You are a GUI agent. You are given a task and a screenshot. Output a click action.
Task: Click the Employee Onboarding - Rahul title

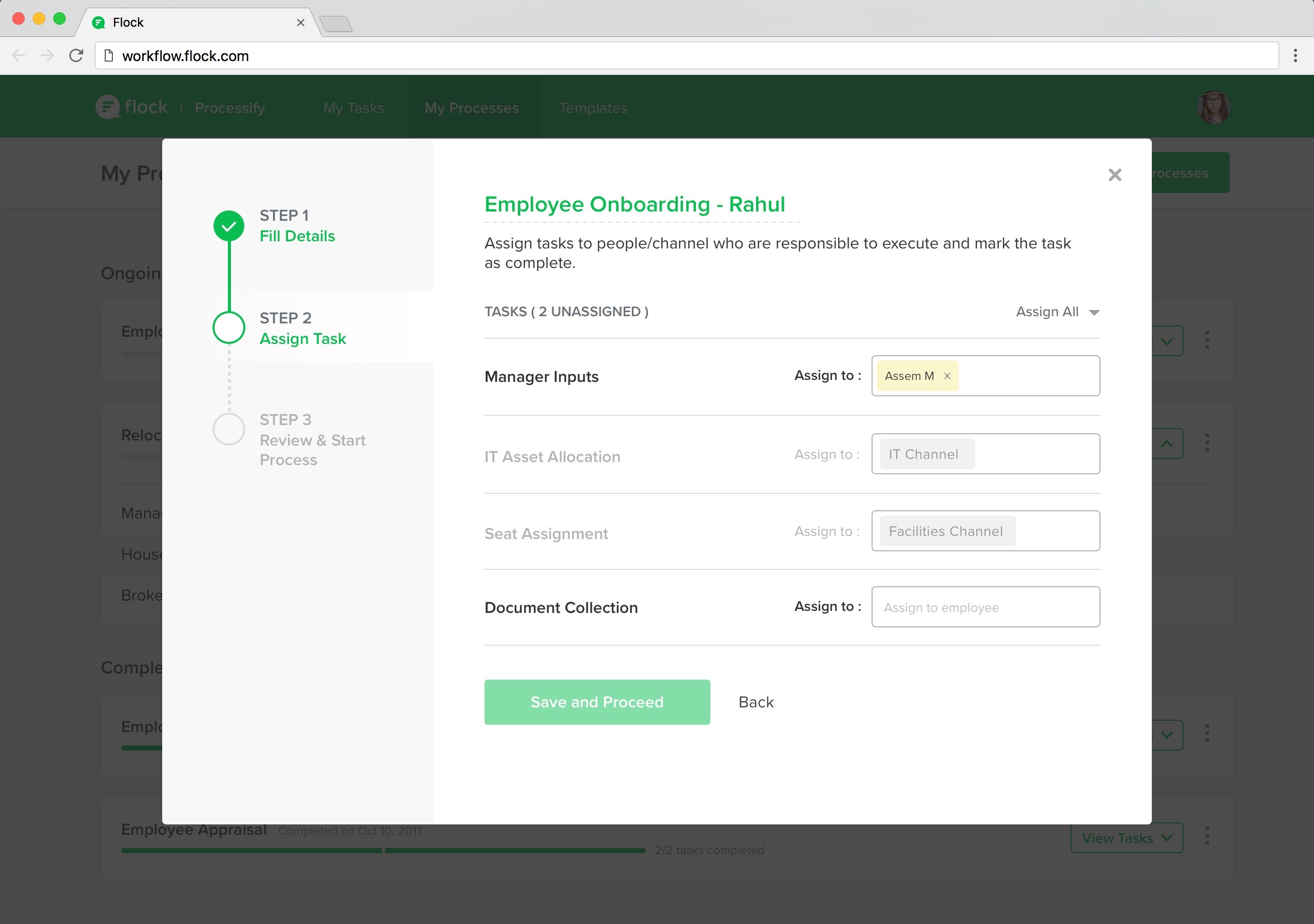635,204
